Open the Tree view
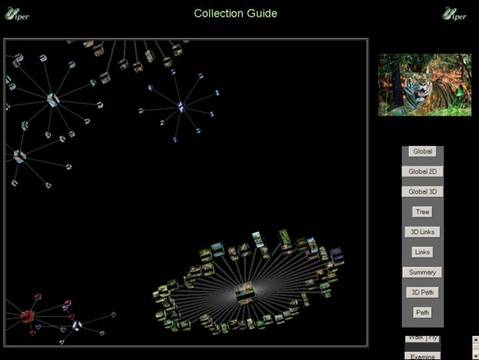The image size is (479, 360). click(x=422, y=212)
